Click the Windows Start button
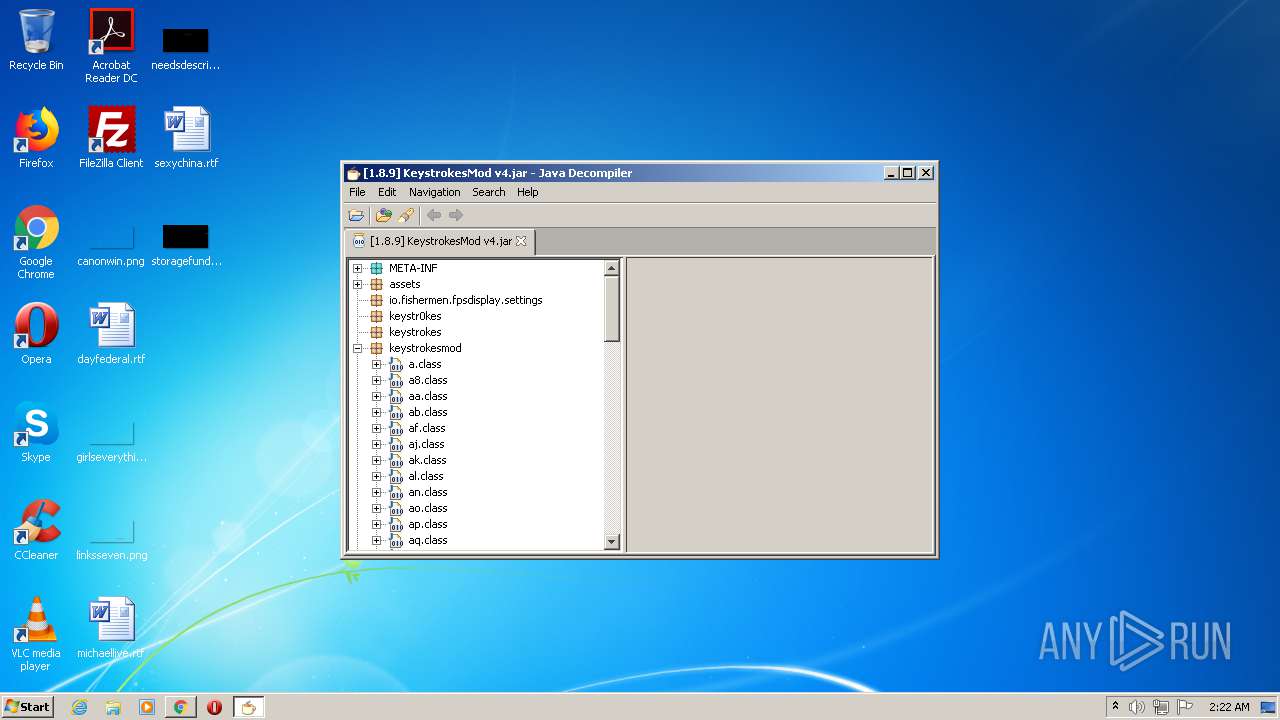Image resolution: width=1280 pixels, height=720 pixels. (x=27, y=707)
